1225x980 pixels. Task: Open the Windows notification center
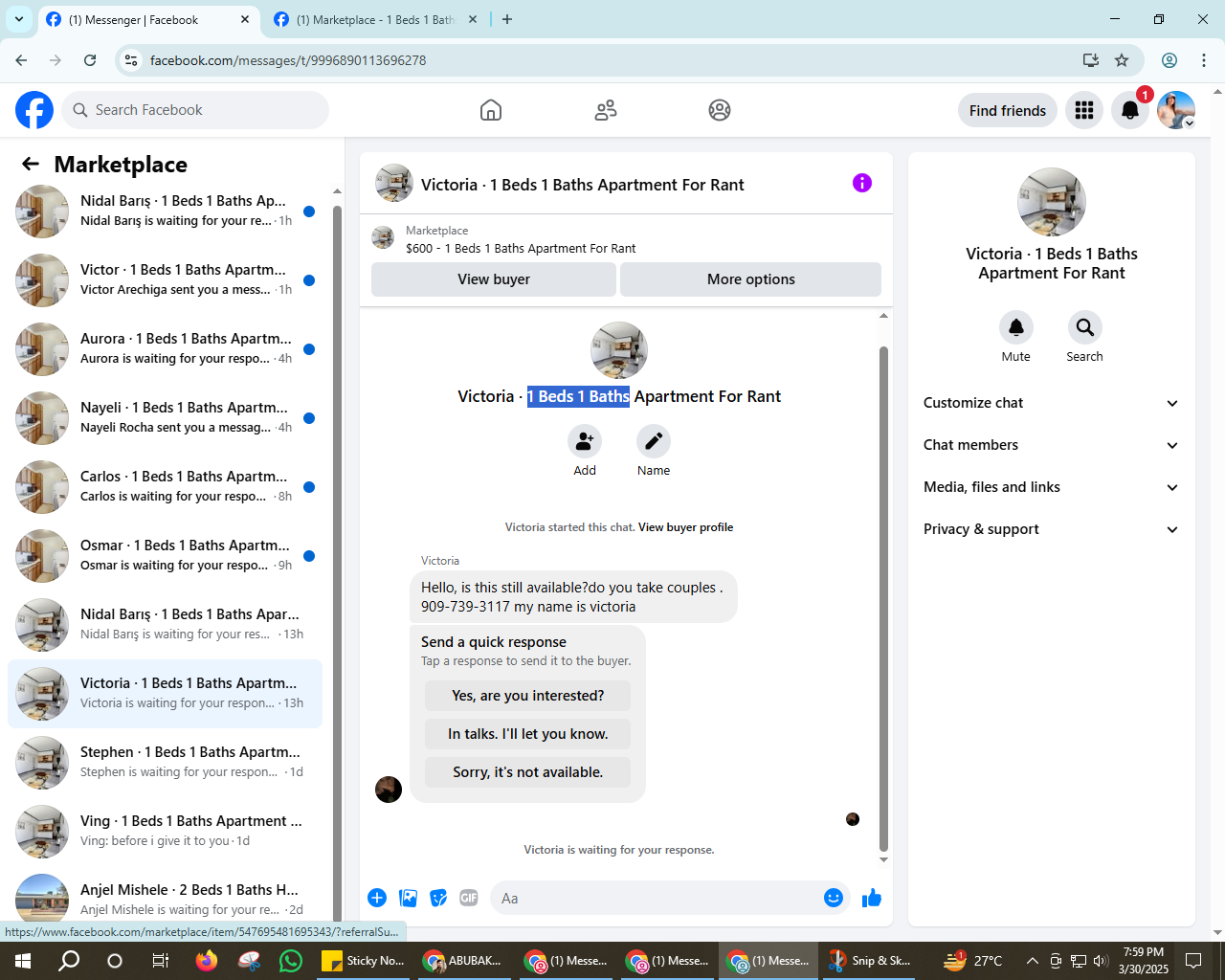point(1193,961)
